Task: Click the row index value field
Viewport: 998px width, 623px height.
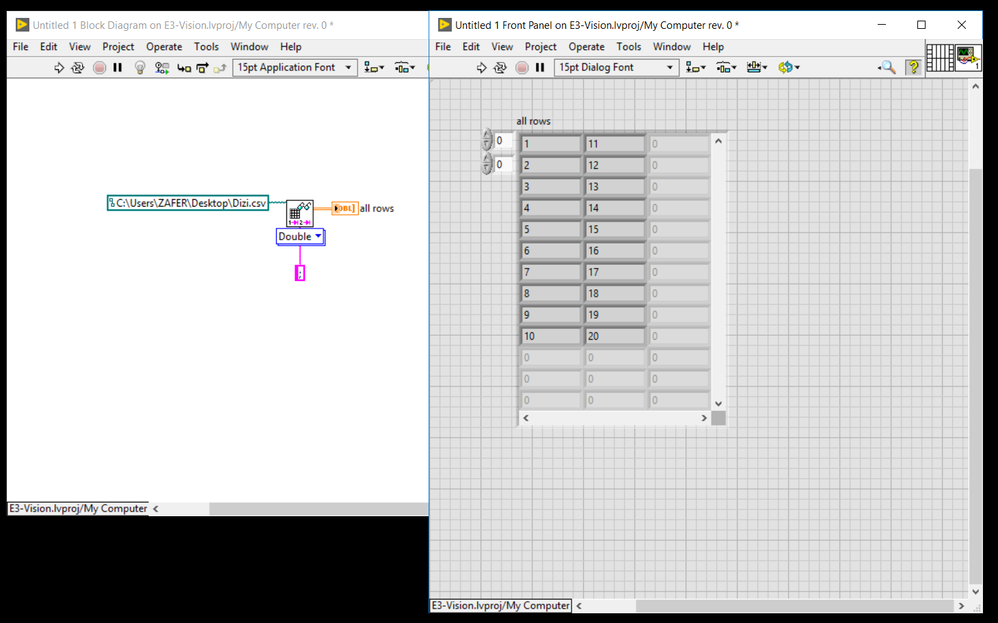Action: [503, 141]
